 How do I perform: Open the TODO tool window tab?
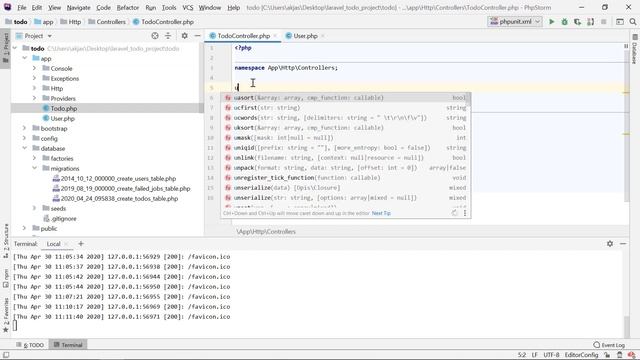31,345
